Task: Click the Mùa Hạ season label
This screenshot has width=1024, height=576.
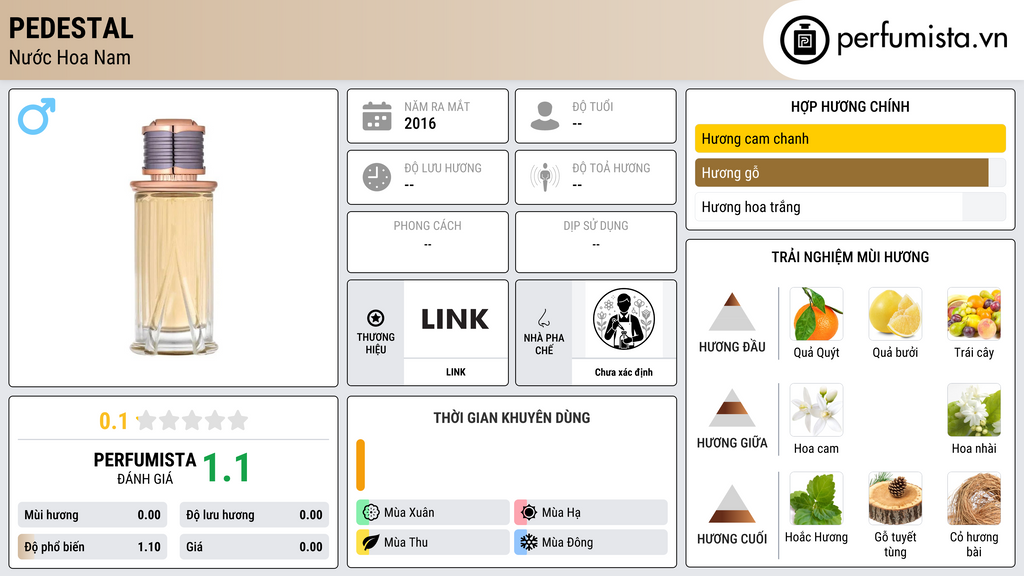Action: point(561,513)
